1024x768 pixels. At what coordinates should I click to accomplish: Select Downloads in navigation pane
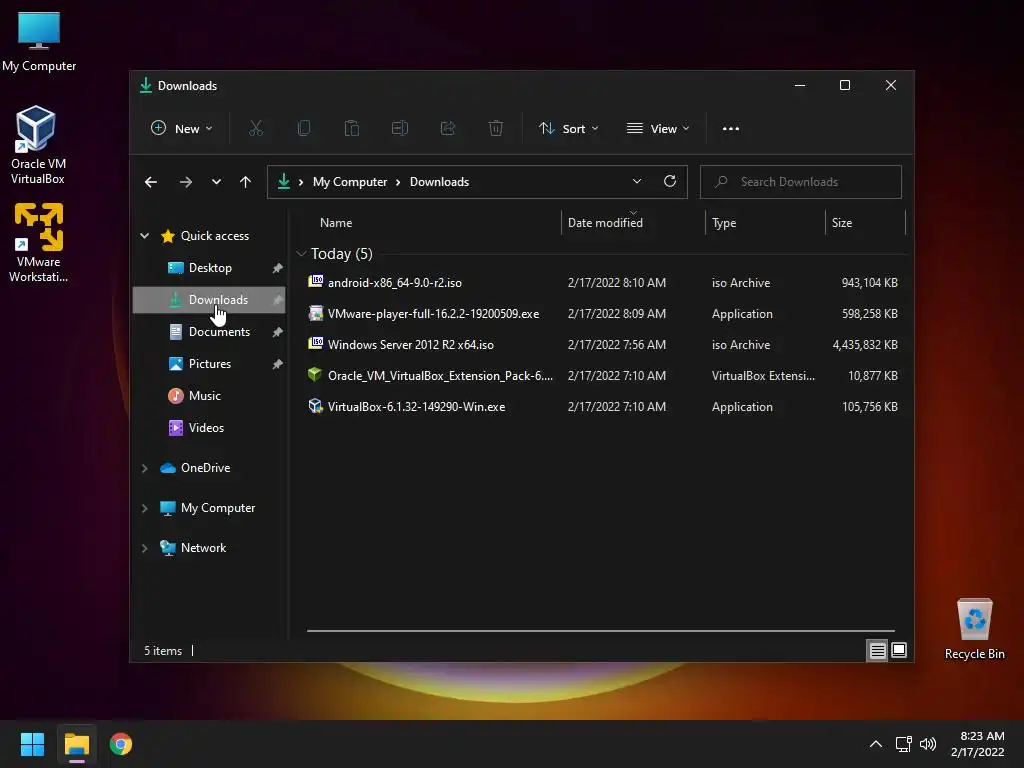pos(209,300)
